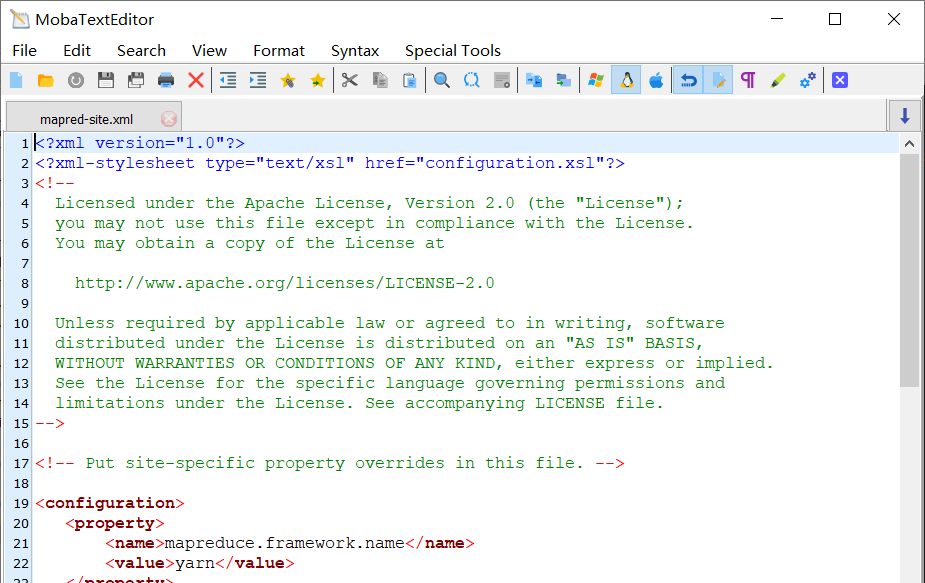Click the scrollbar up arrow
Viewport: 925px width, 583px height.
click(x=909, y=143)
